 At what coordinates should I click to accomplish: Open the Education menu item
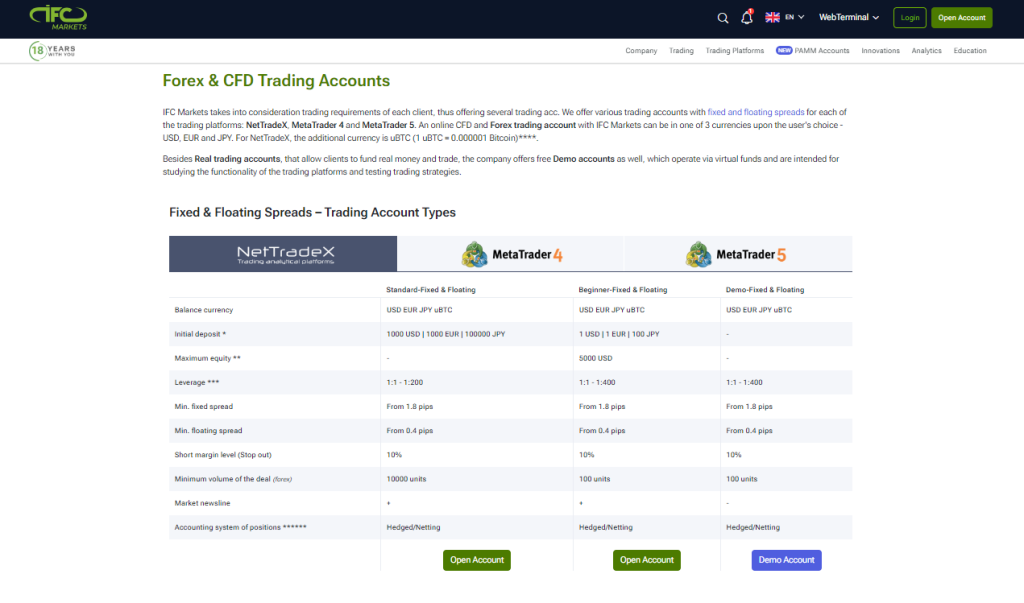[x=970, y=50]
